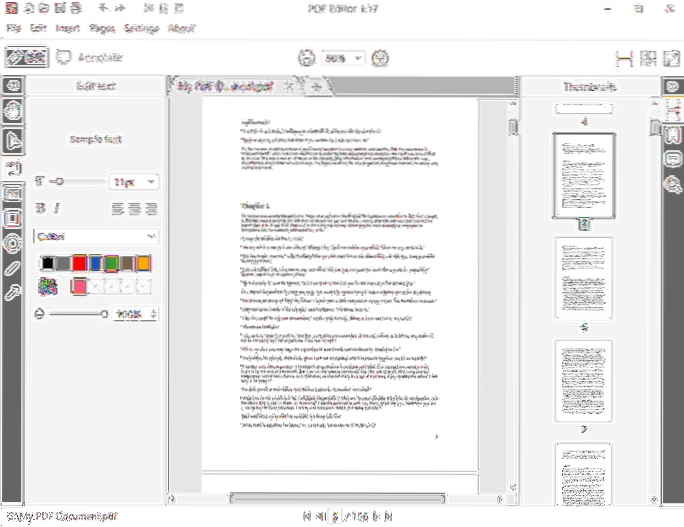Toggle italic text formatting
684x527 pixels.
pos(57,208)
